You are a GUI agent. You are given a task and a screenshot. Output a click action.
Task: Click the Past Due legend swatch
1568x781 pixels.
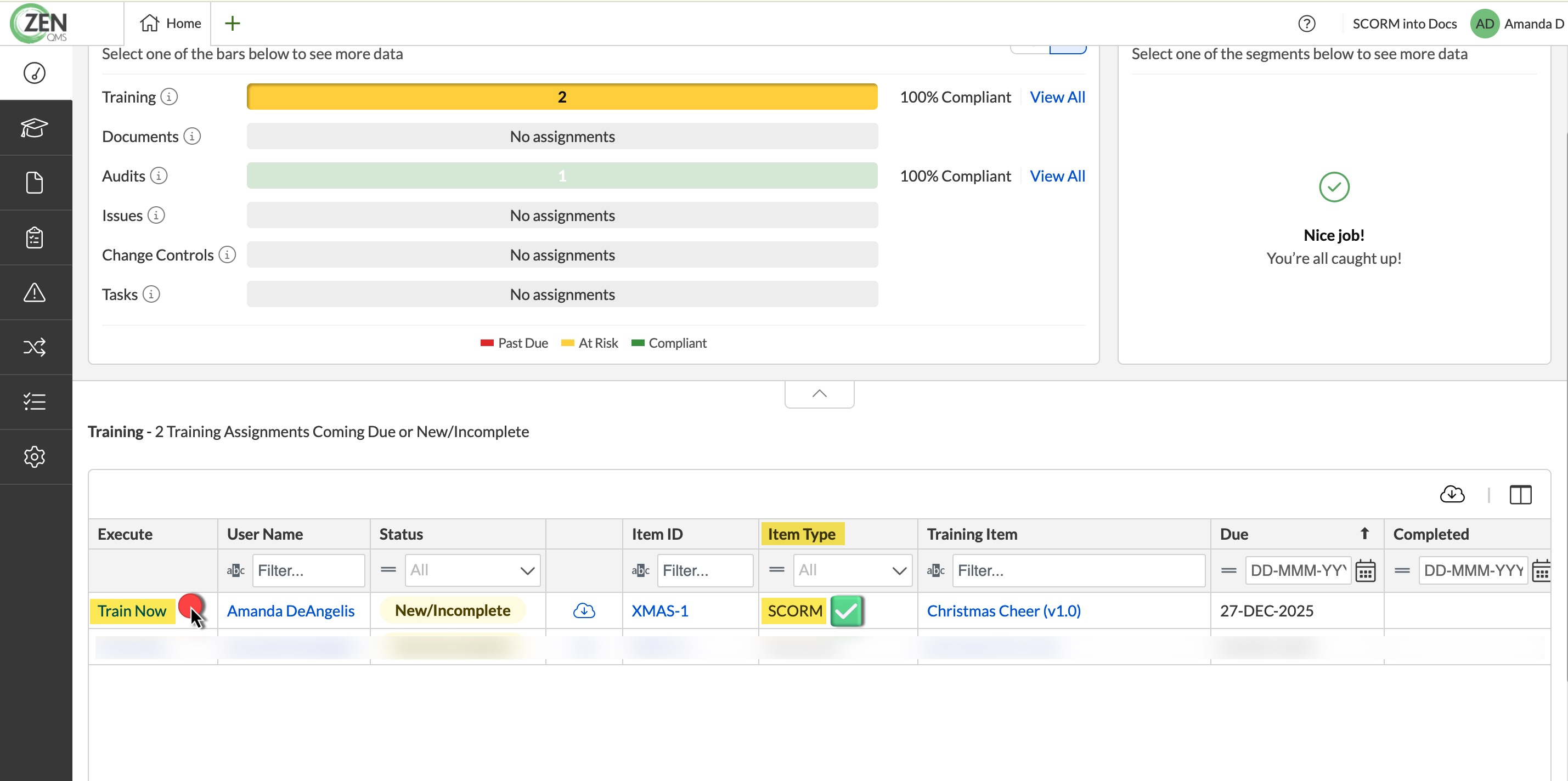(x=486, y=343)
